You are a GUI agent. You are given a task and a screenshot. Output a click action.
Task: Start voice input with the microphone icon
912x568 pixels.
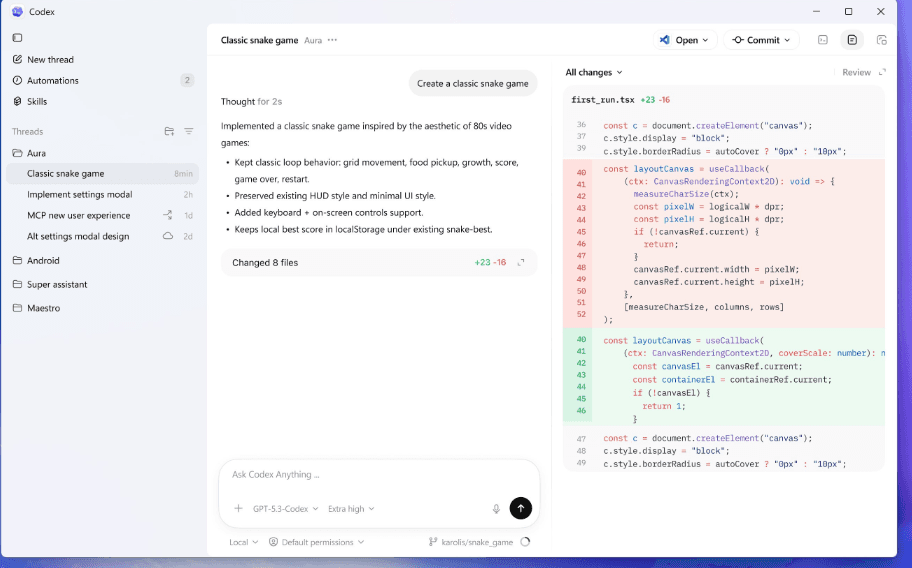click(x=496, y=509)
